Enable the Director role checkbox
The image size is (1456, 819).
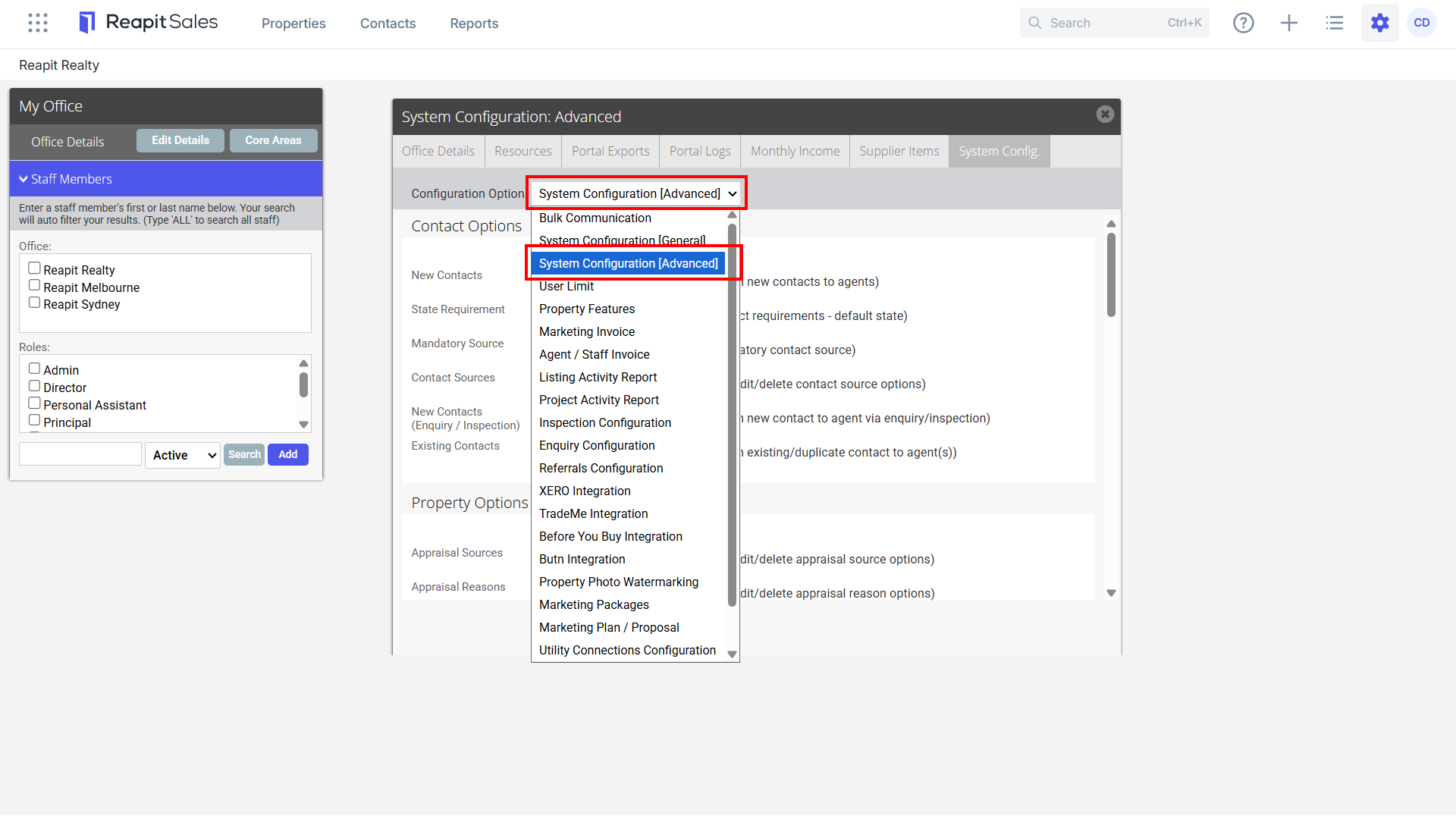(x=34, y=386)
